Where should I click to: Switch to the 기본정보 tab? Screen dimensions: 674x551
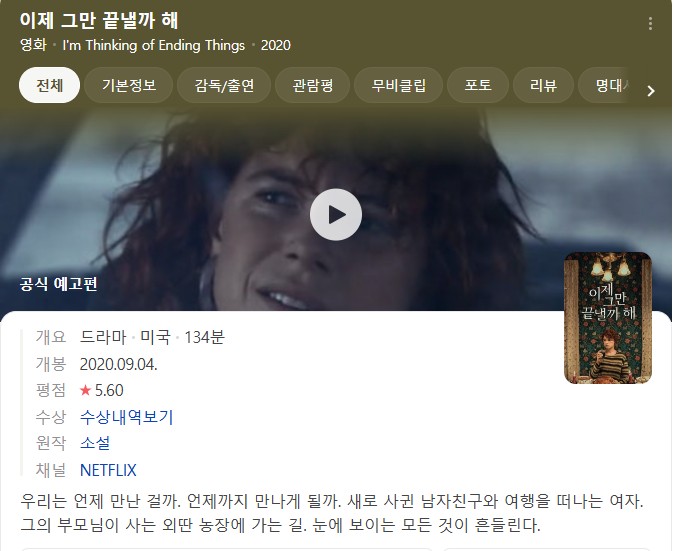(x=129, y=85)
